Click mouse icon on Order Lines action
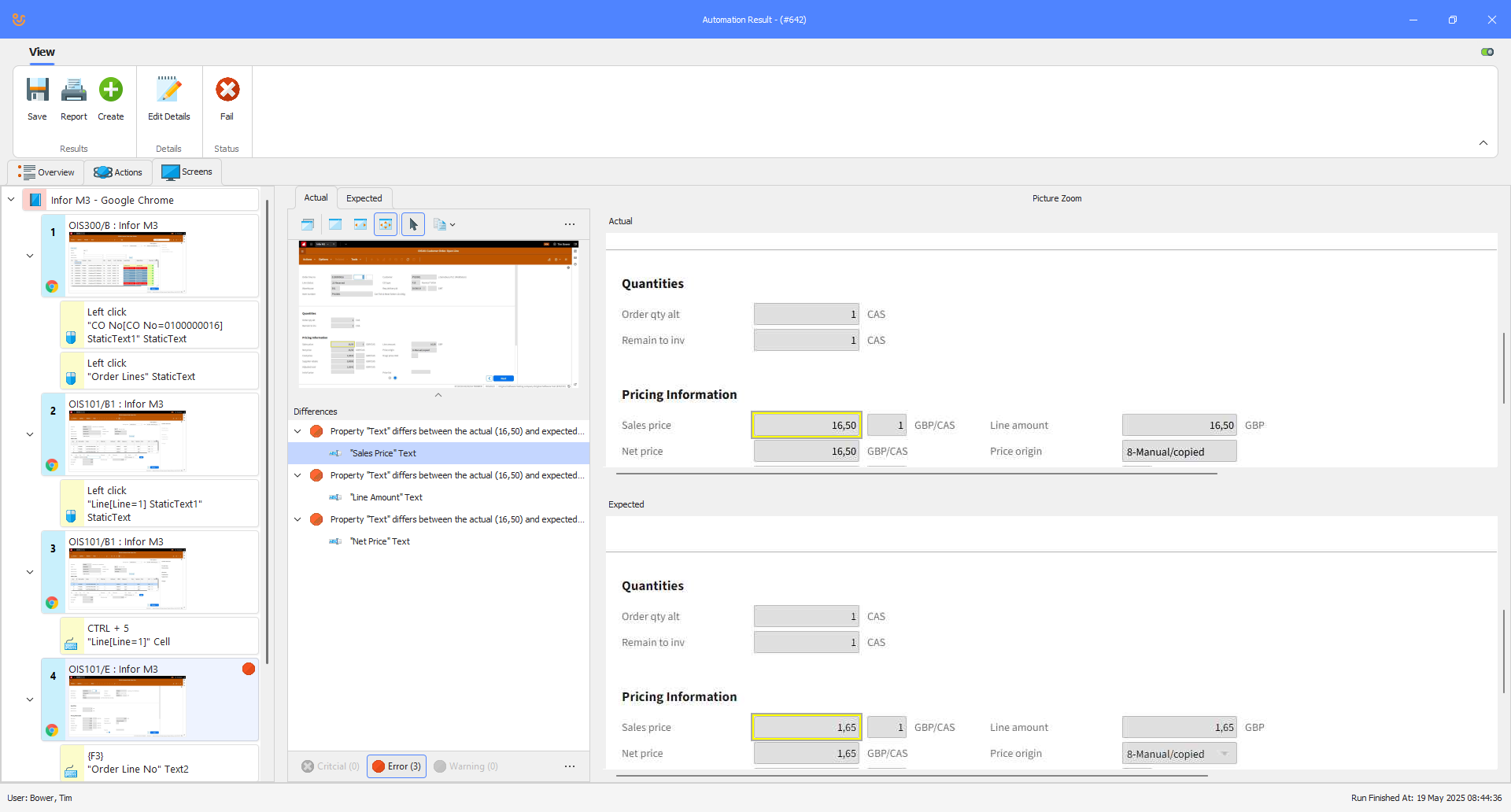 click(x=71, y=378)
